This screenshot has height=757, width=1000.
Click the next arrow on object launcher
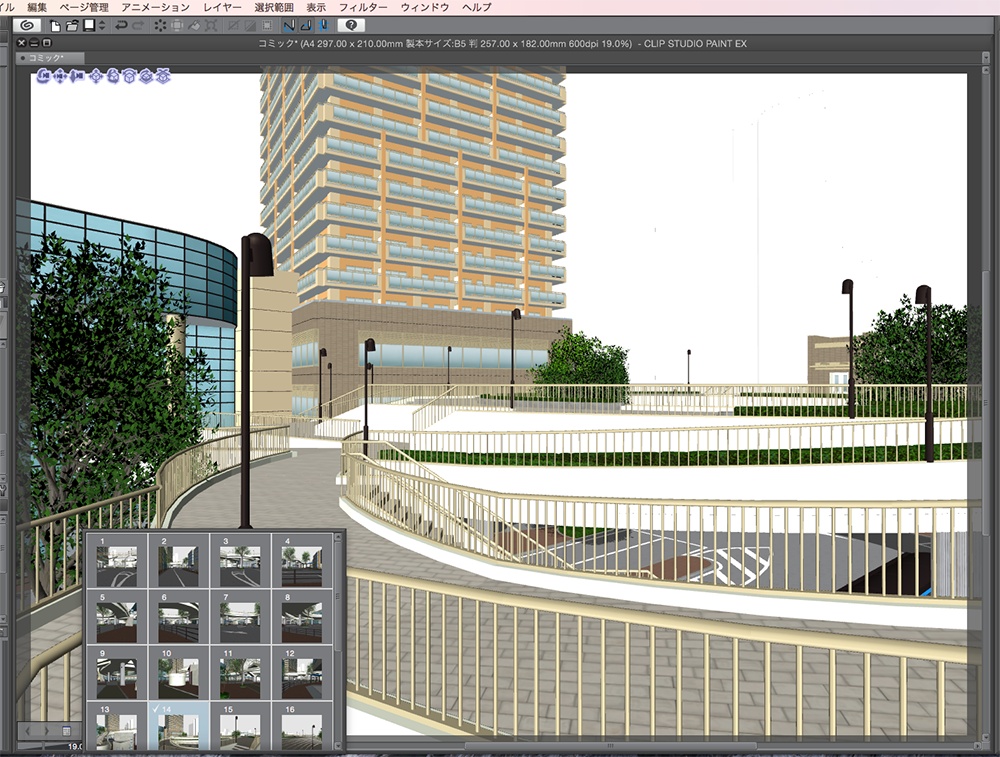46,730
